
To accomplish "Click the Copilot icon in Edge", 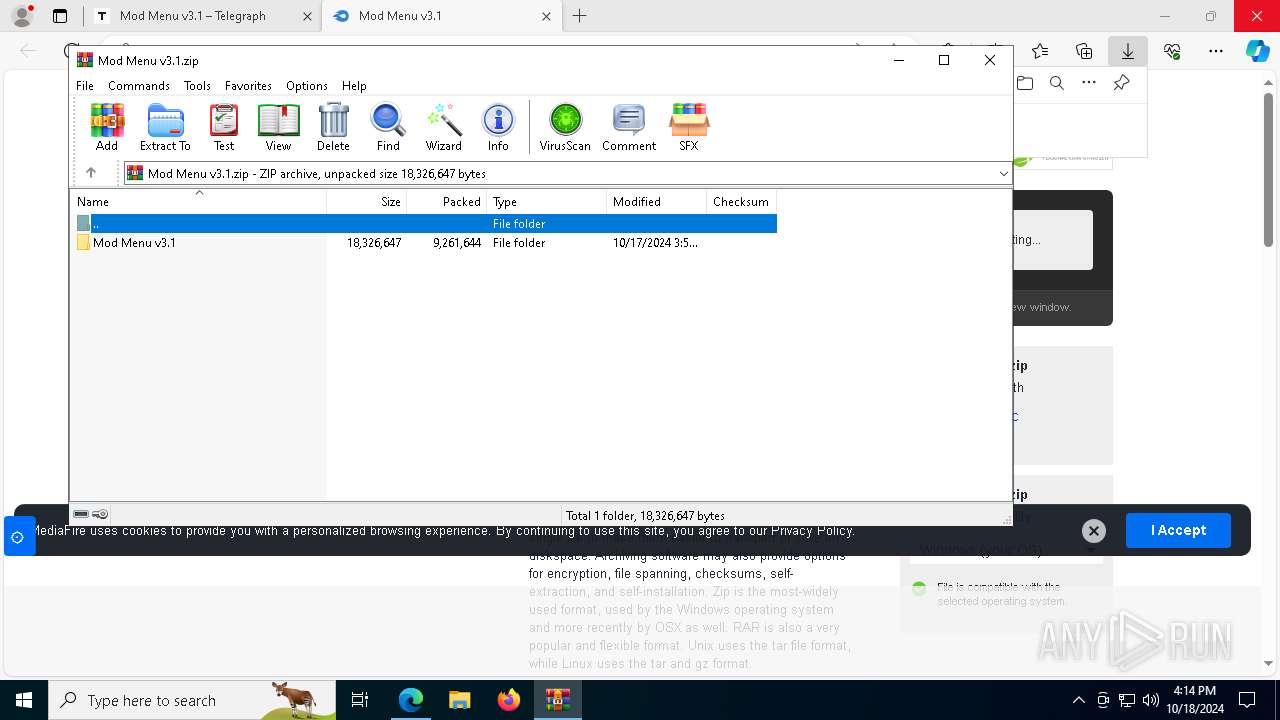I will pyautogui.click(x=1257, y=51).
